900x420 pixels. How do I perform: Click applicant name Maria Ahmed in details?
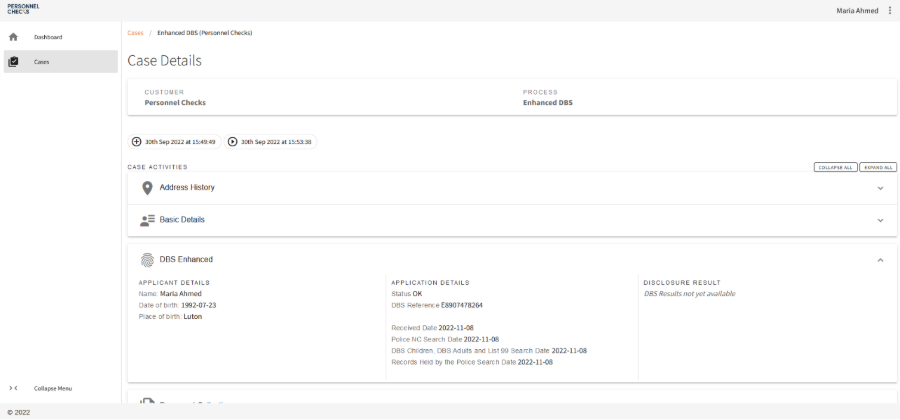[181, 294]
